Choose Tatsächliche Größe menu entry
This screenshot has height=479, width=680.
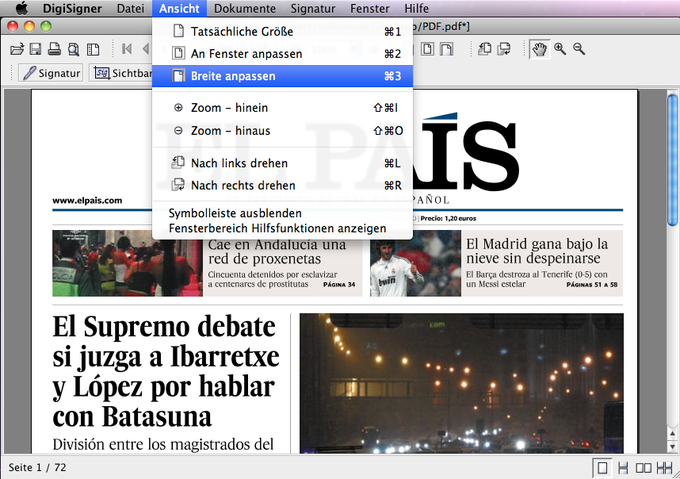[282, 31]
